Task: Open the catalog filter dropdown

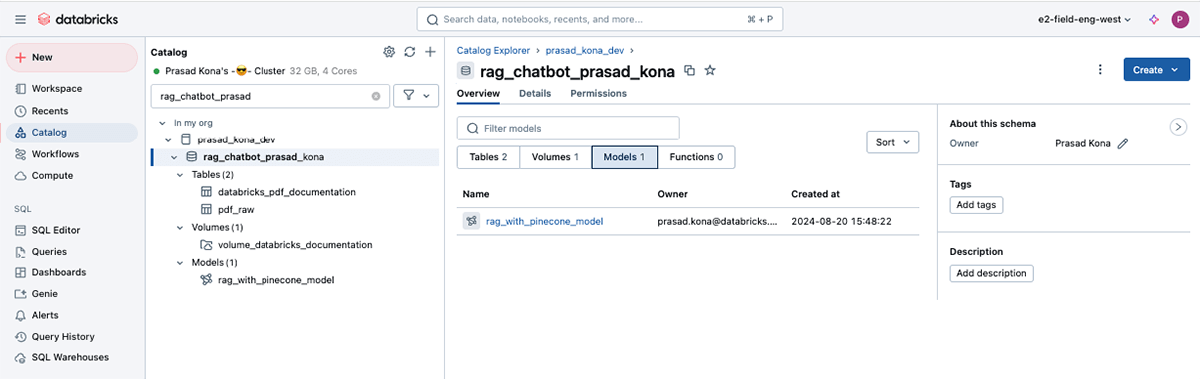Action: (x=416, y=96)
